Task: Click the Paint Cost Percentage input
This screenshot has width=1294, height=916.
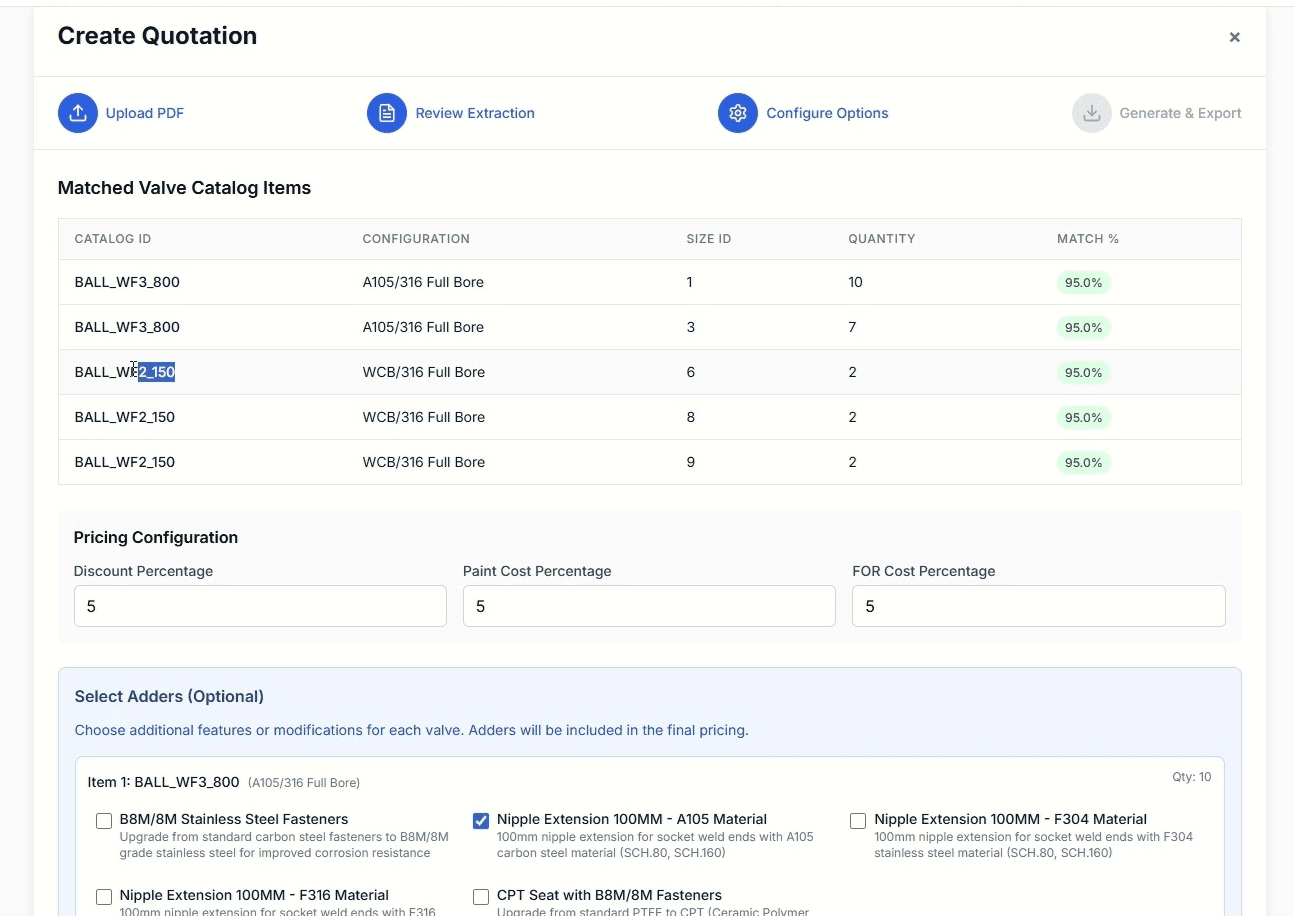Action: [x=649, y=606]
